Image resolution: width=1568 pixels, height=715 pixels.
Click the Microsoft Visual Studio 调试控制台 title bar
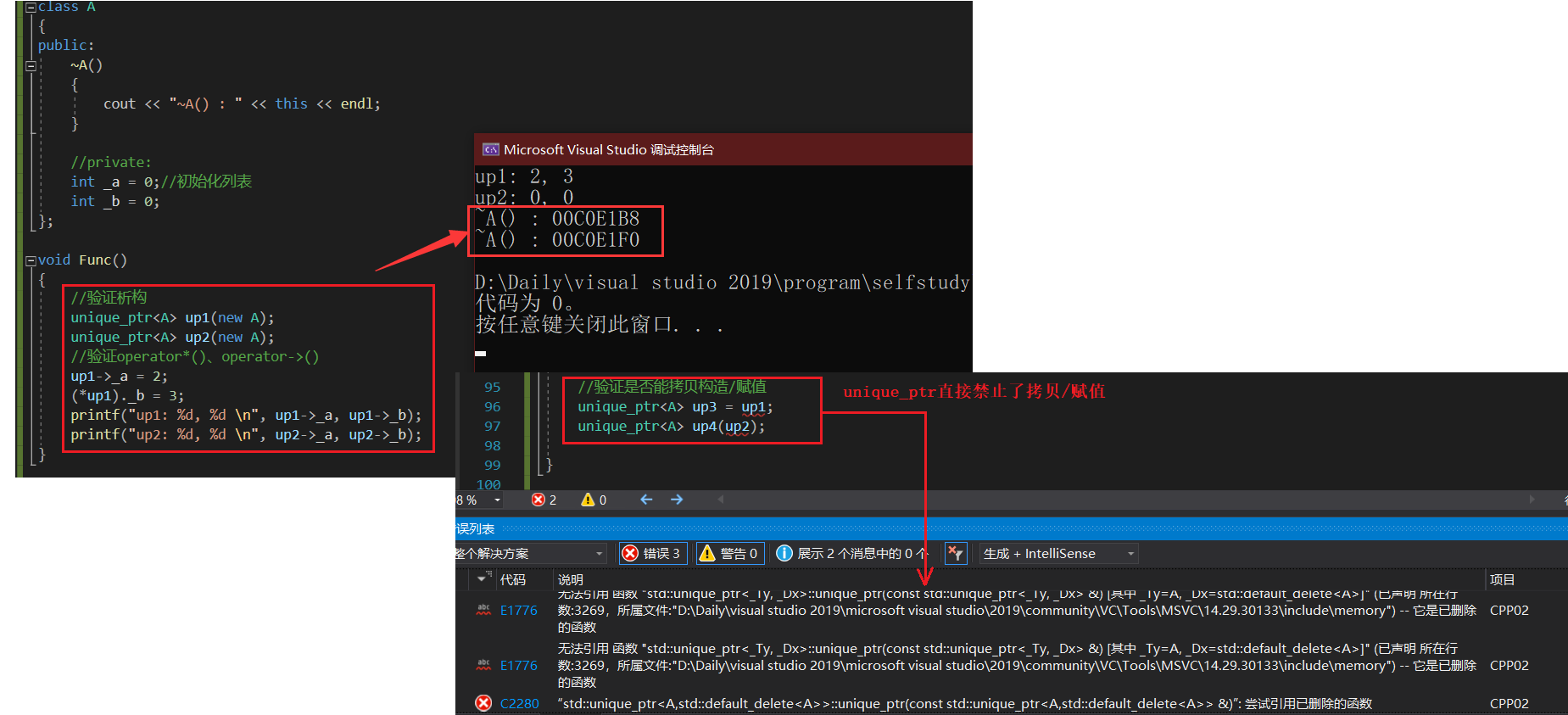(x=723, y=149)
